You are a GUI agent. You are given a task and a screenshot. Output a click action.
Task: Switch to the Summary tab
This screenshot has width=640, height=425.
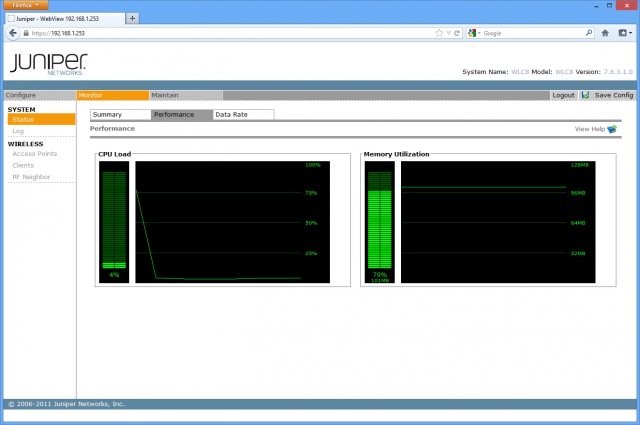(x=121, y=115)
